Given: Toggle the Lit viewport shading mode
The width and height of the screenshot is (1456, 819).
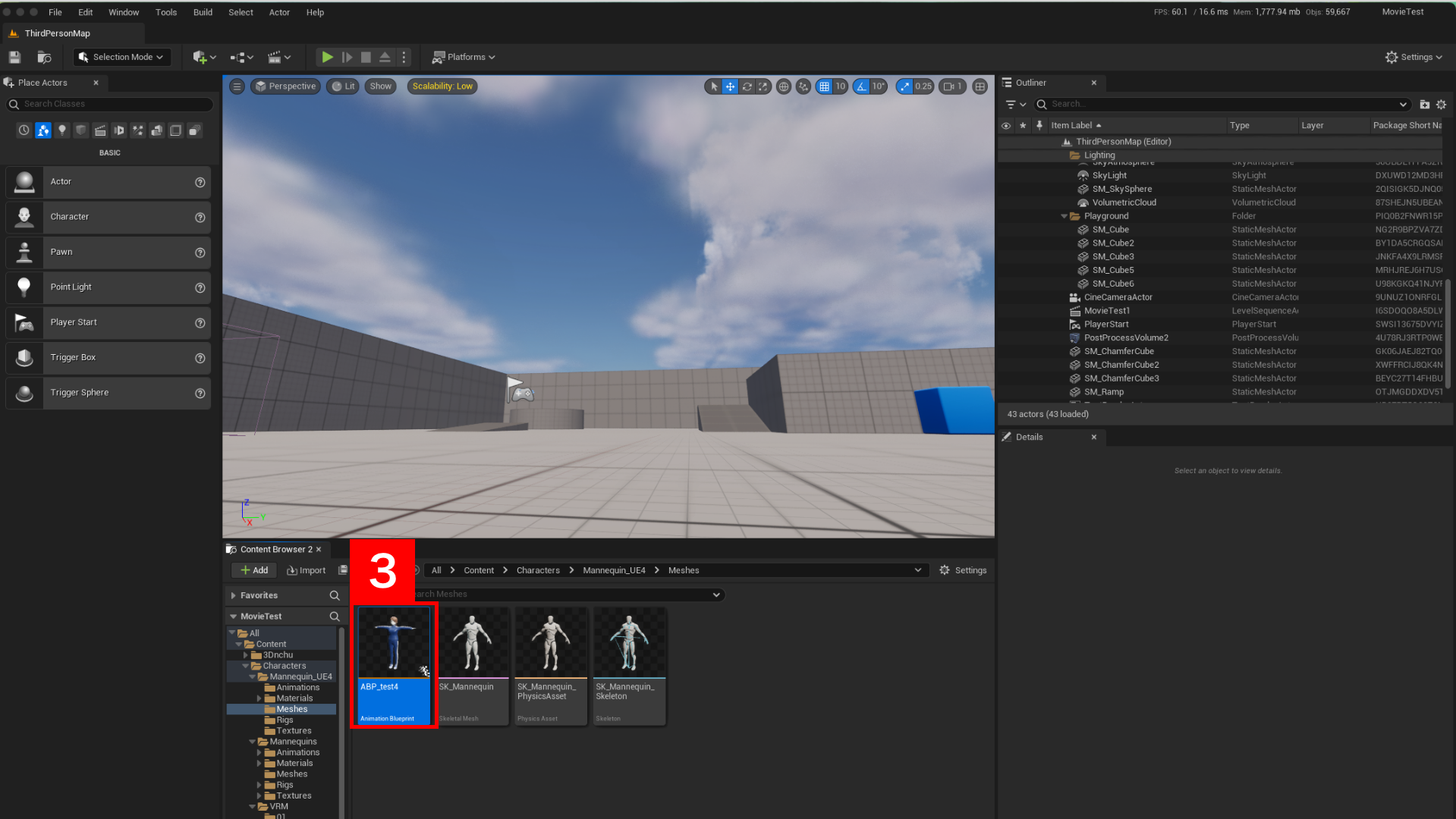Looking at the screenshot, I should click(342, 86).
